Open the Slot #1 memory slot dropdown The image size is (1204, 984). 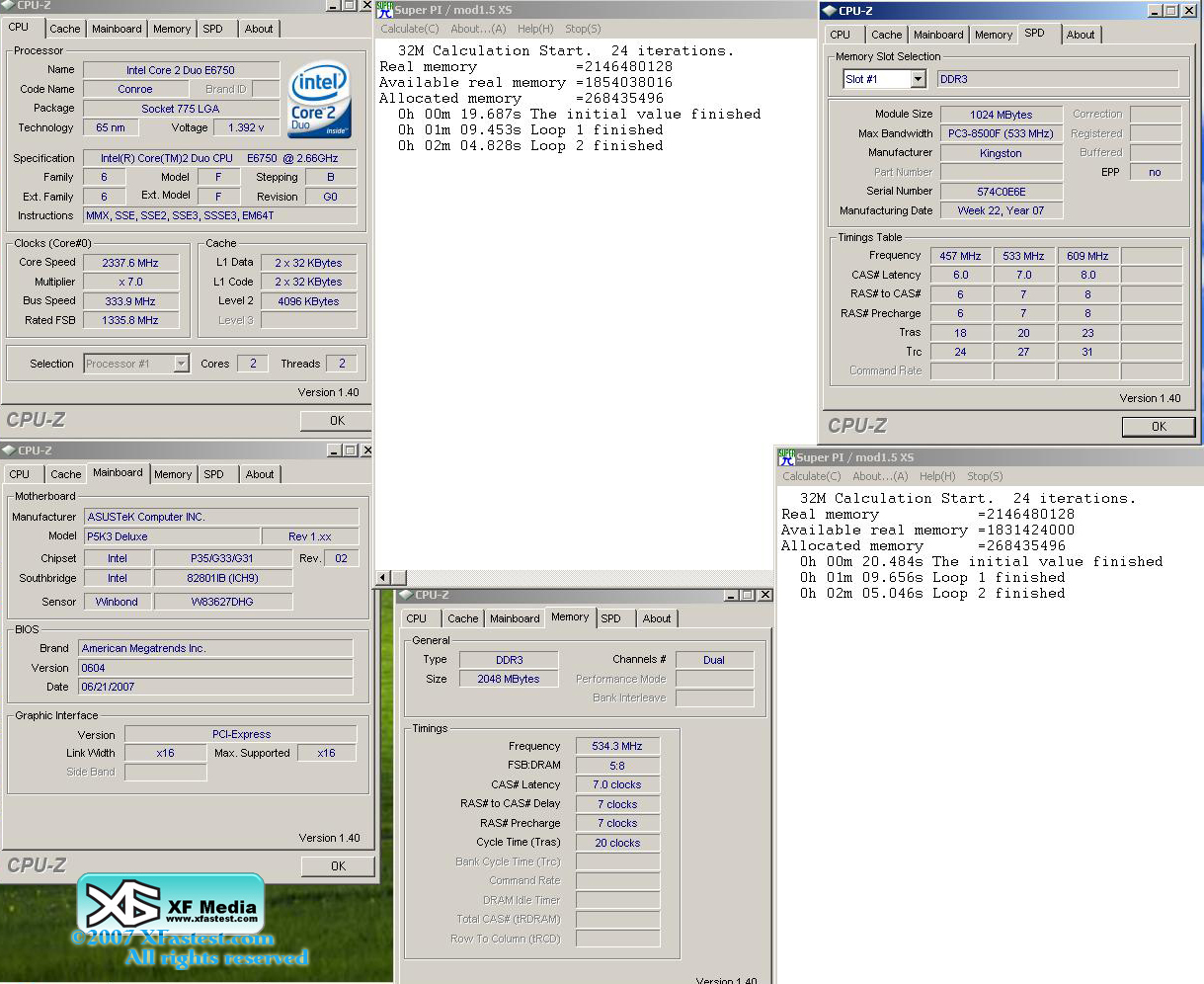[x=918, y=79]
